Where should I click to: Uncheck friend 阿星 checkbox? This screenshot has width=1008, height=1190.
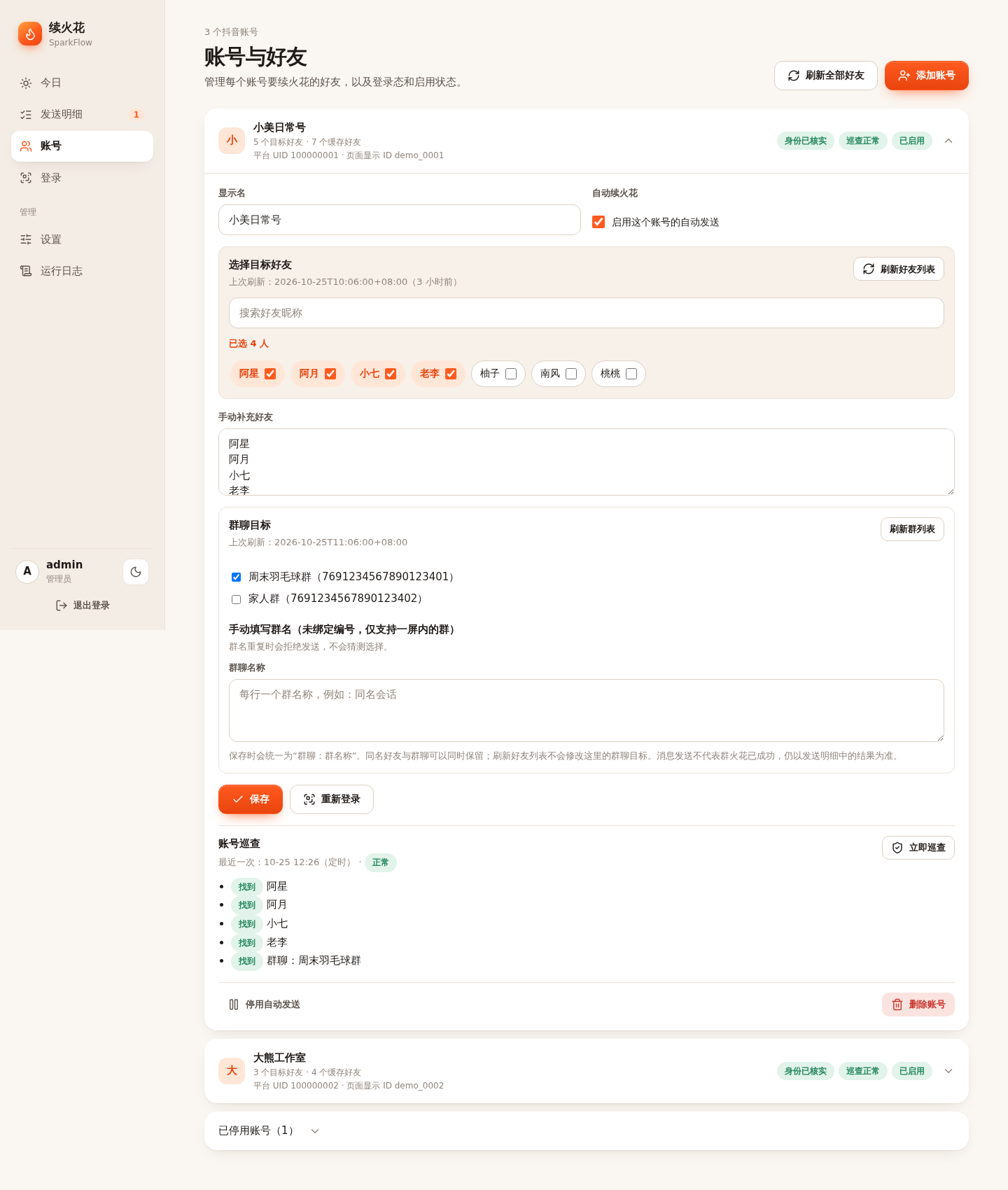[x=270, y=374]
